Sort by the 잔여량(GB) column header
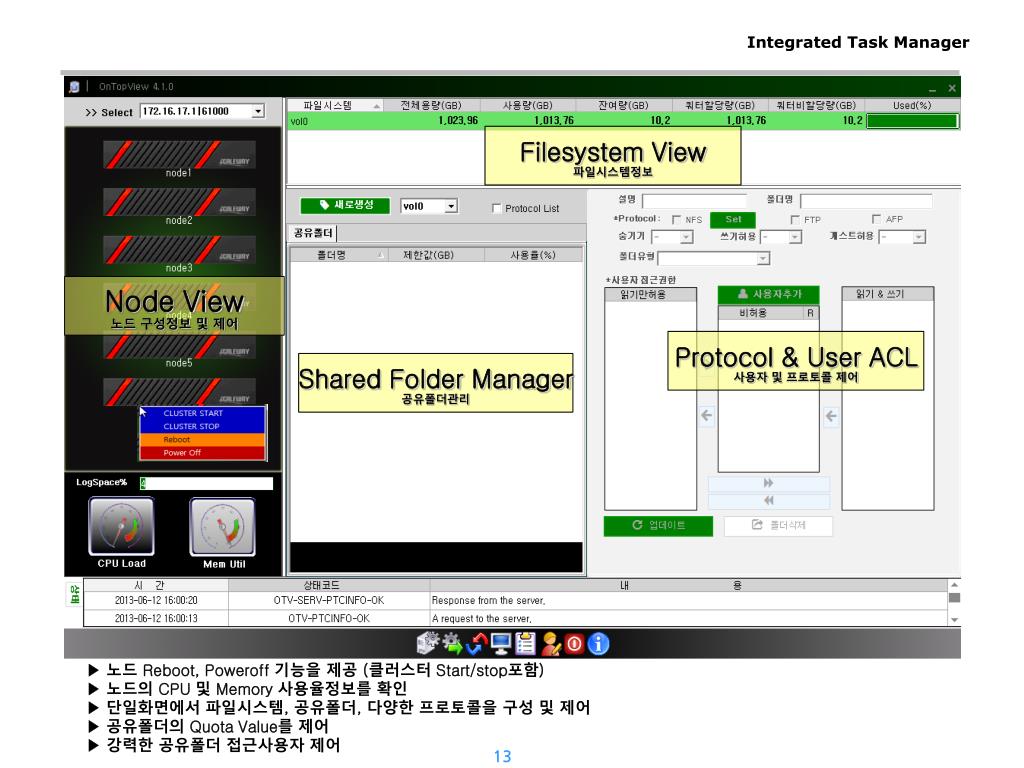This screenshot has width=1024, height=768. [x=624, y=105]
